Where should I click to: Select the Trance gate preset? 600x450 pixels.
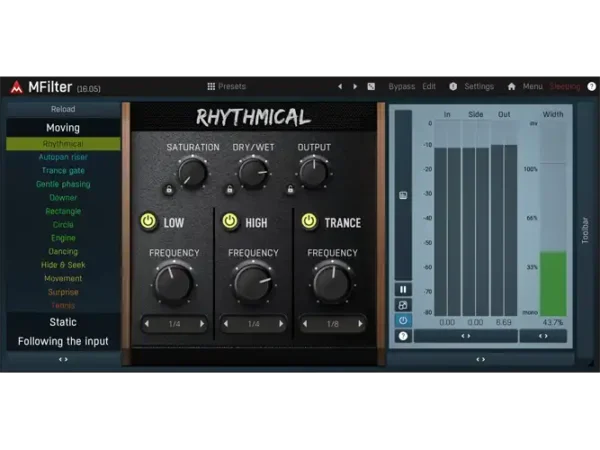[63, 171]
